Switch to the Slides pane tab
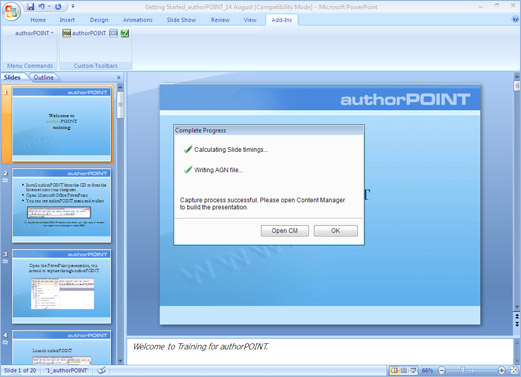The image size is (521, 377). pyautogui.click(x=12, y=77)
